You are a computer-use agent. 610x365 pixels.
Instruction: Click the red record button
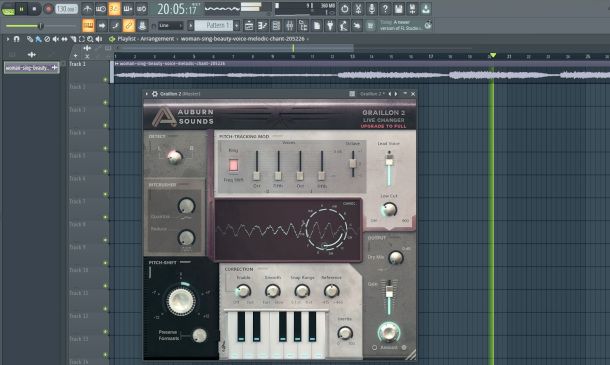point(48,9)
